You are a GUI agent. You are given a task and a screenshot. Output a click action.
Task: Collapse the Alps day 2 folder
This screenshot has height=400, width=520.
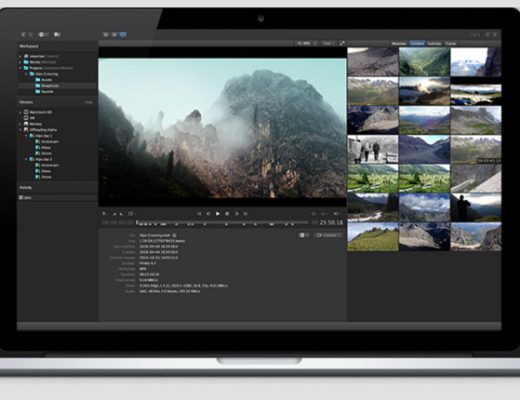(26, 159)
